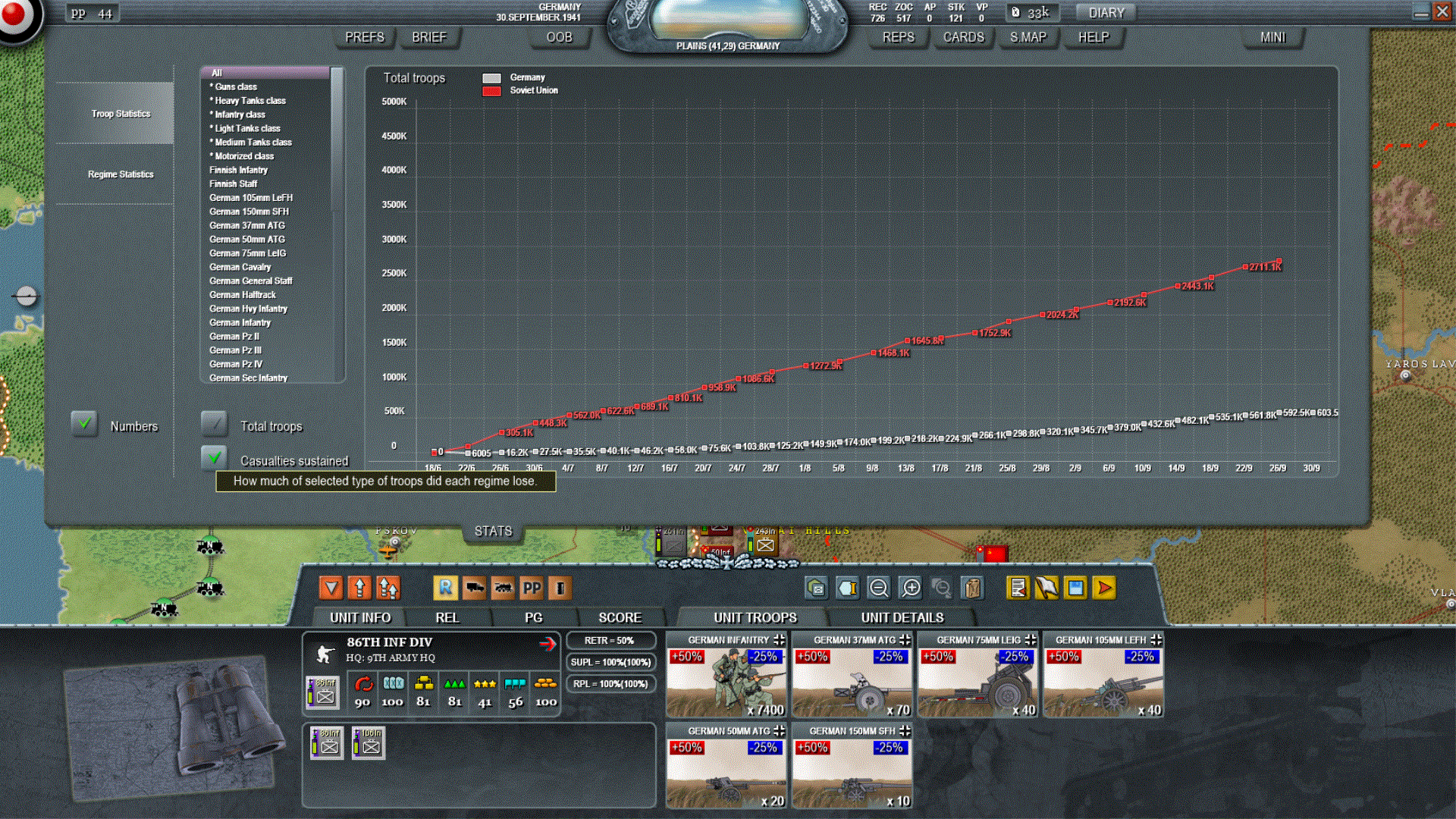Toggle the Numbers checkbox
Viewport: 1456px width, 819px height.
pos(84,423)
